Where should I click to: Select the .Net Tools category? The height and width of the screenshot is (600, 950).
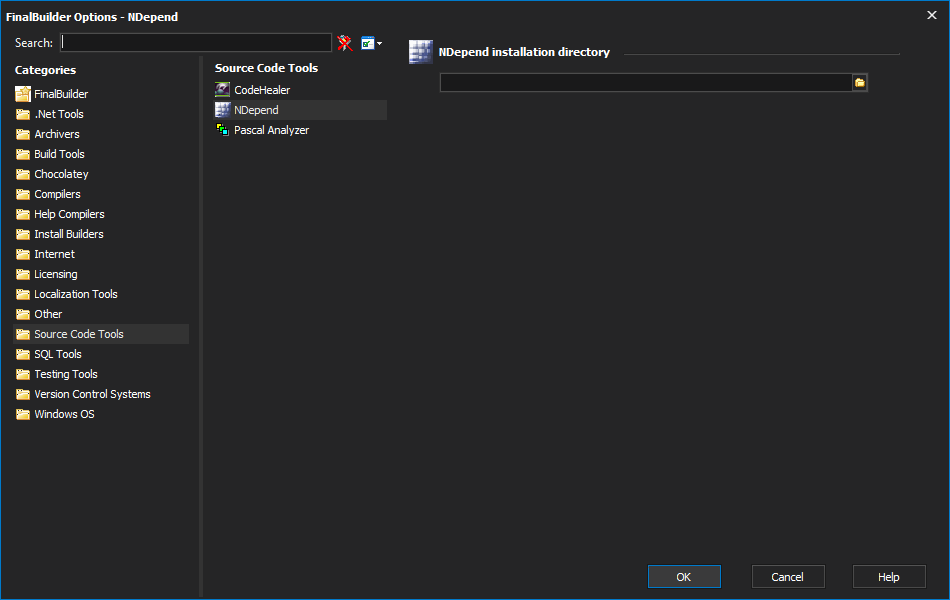point(59,114)
